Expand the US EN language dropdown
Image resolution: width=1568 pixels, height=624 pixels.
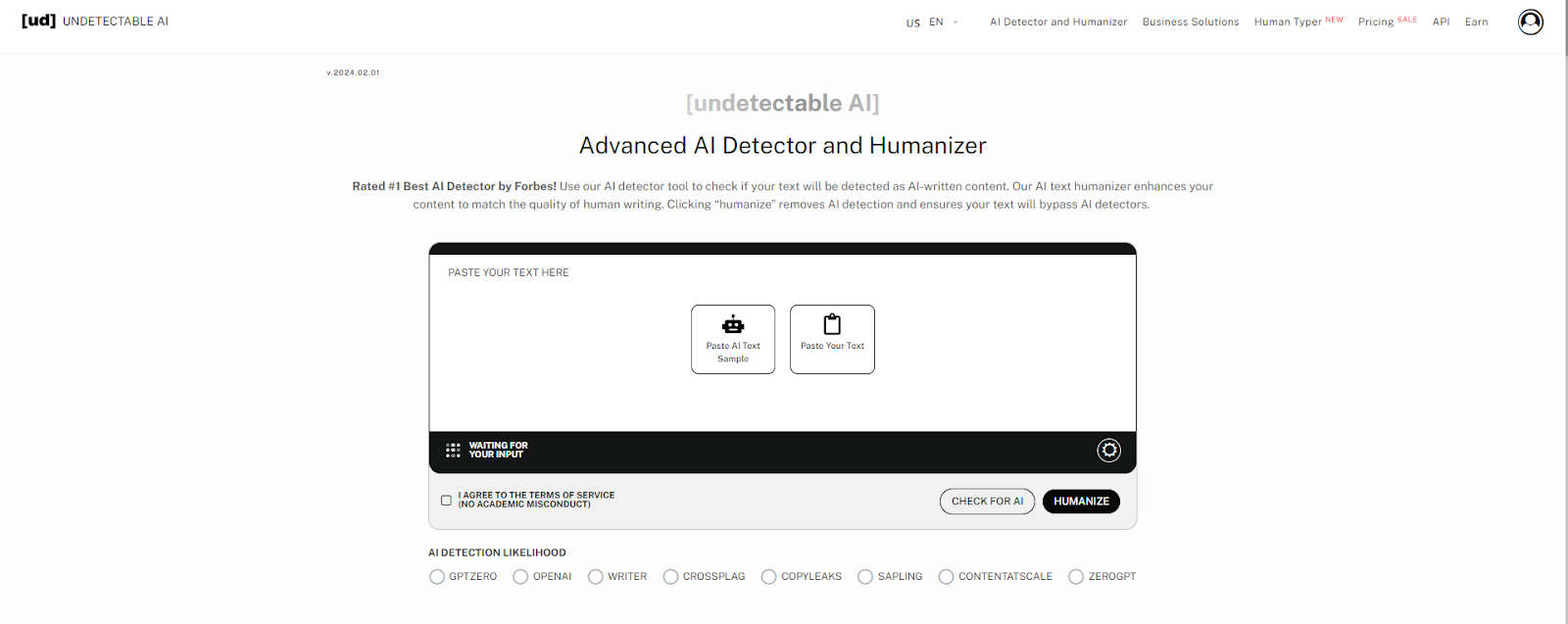[932, 22]
